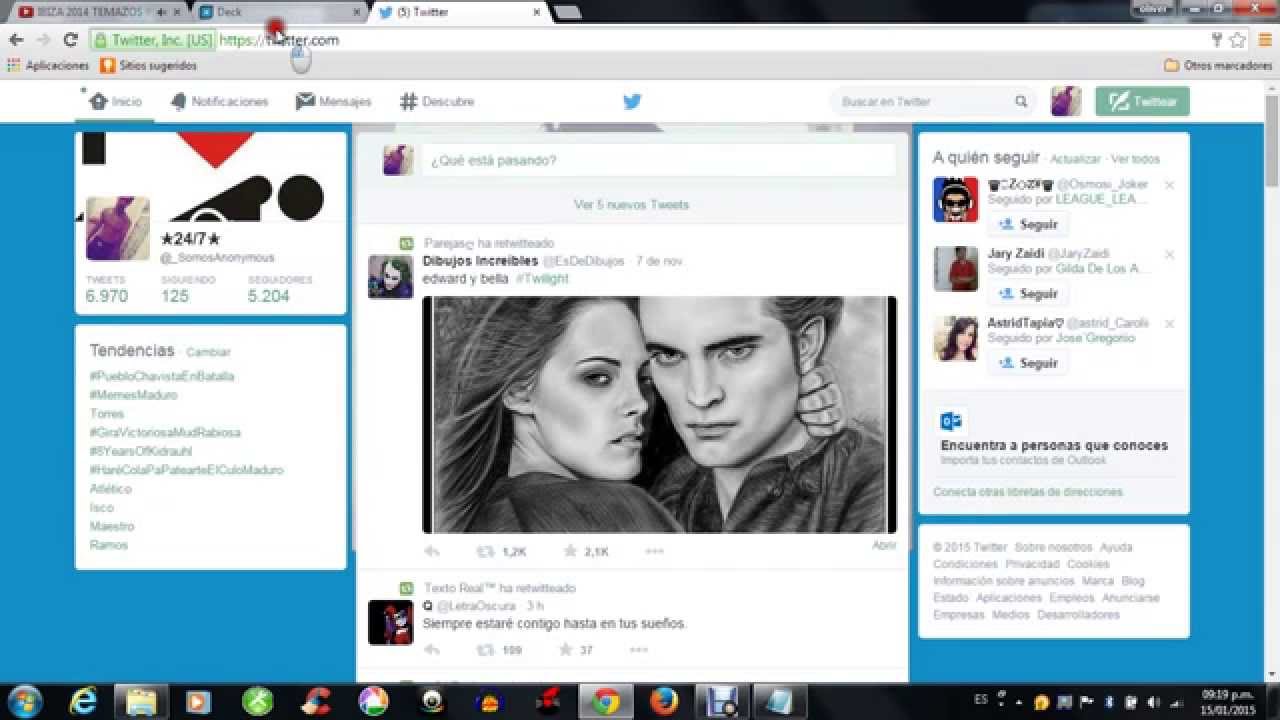Click the 125 Siguiendo count

click(x=175, y=296)
